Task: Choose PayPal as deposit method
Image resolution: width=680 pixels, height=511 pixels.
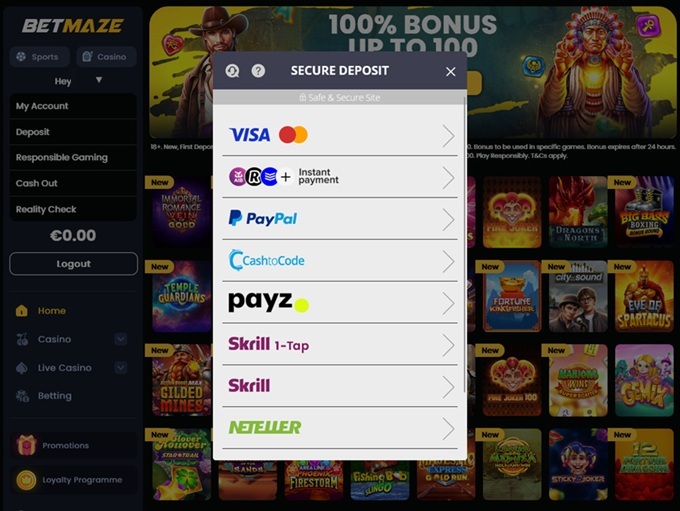Action: pyautogui.click(x=340, y=219)
